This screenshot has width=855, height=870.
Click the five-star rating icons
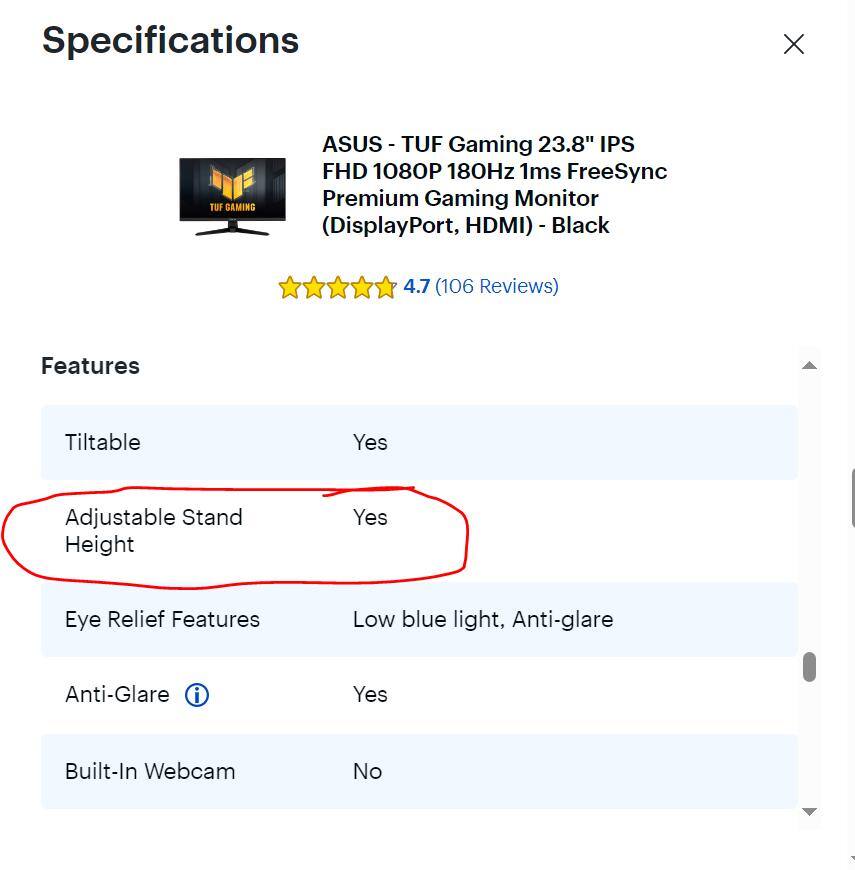pos(337,288)
